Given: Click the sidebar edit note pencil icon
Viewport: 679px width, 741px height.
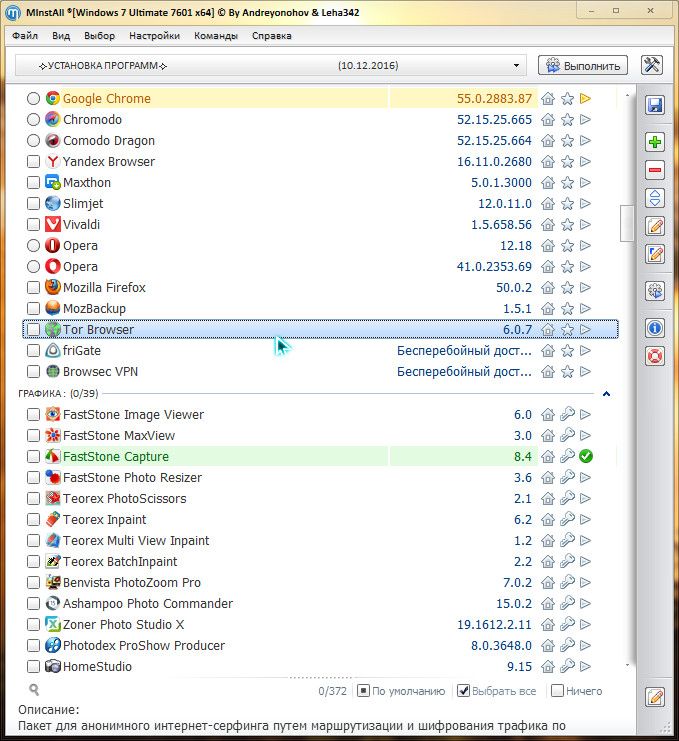Looking at the screenshot, I should click(655, 226).
